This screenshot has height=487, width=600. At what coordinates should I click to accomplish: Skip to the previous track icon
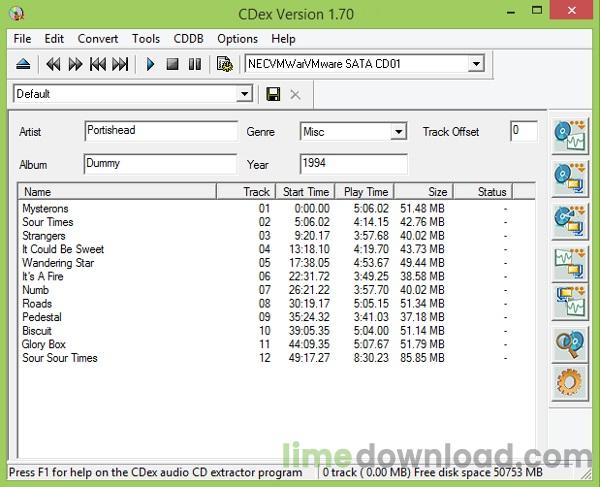[98, 64]
